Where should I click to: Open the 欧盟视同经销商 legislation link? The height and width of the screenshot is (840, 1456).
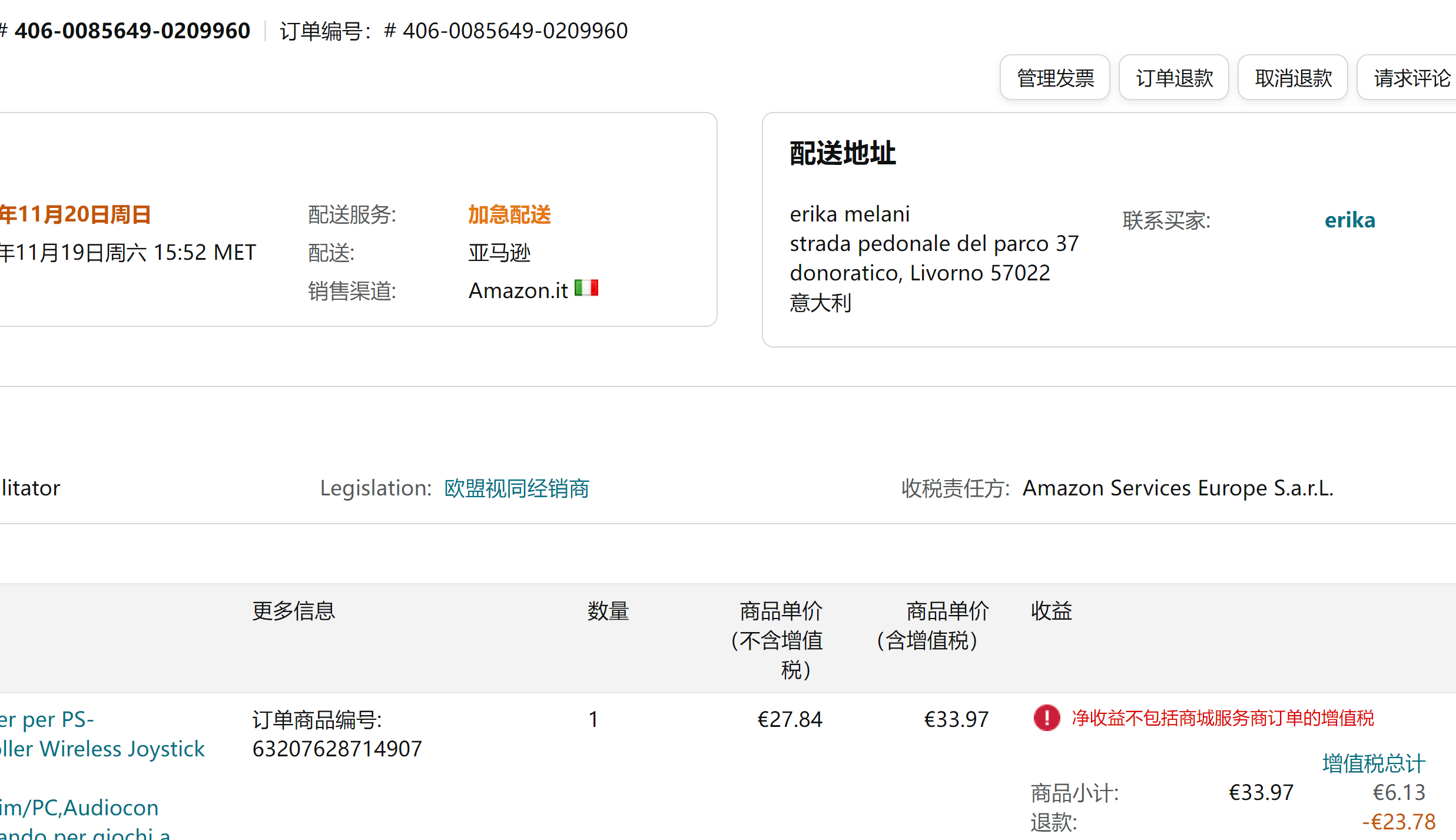pyautogui.click(x=516, y=488)
